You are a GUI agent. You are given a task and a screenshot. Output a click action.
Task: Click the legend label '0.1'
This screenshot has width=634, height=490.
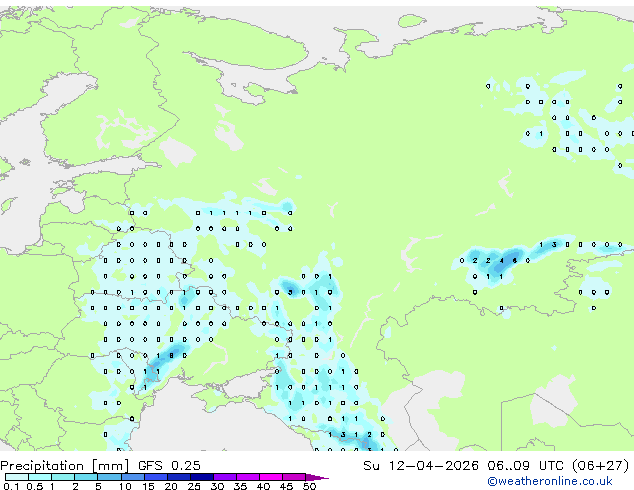coord(11,486)
